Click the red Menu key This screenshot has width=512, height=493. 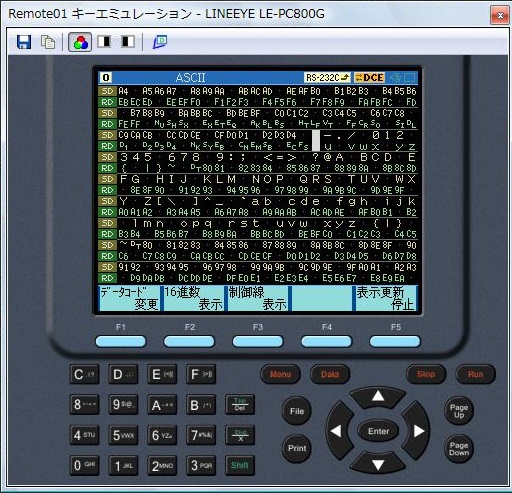[280, 374]
